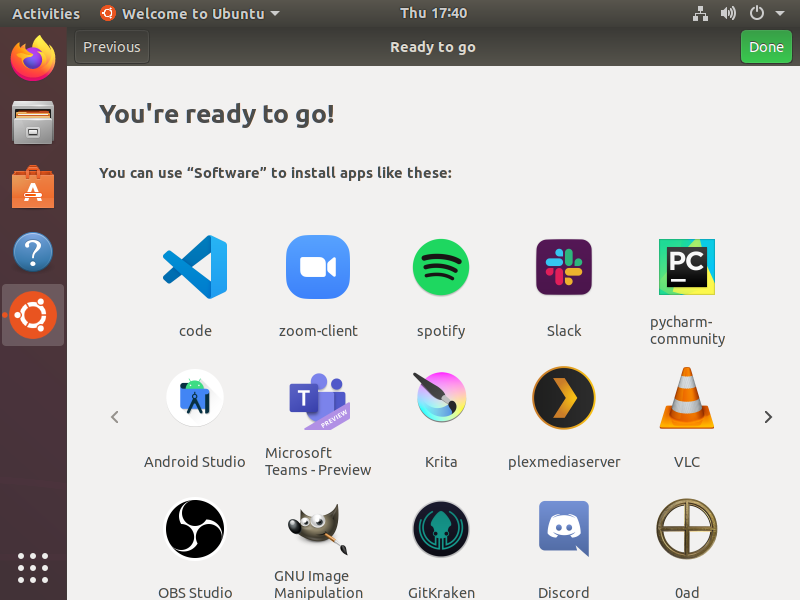Click the "code" app label
This screenshot has width=800, height=600.
click(195, 331)
